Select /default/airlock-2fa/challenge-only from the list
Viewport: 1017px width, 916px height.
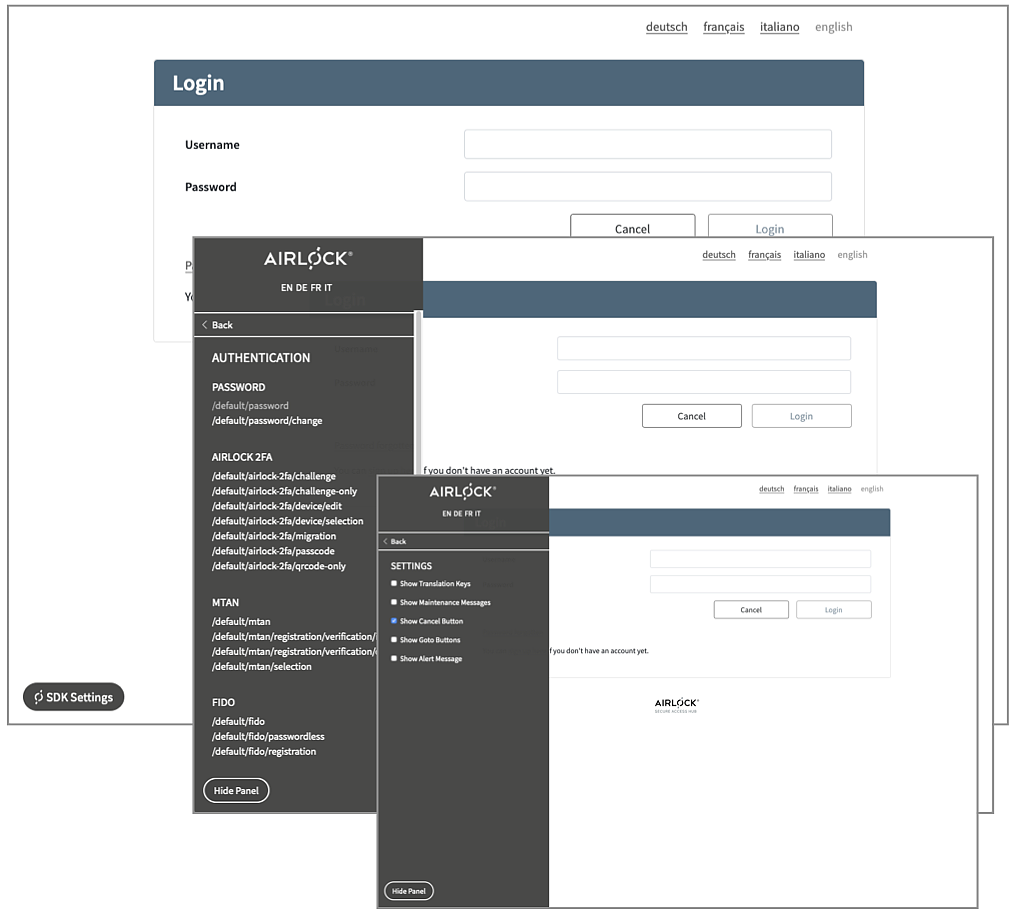point(284,491)
